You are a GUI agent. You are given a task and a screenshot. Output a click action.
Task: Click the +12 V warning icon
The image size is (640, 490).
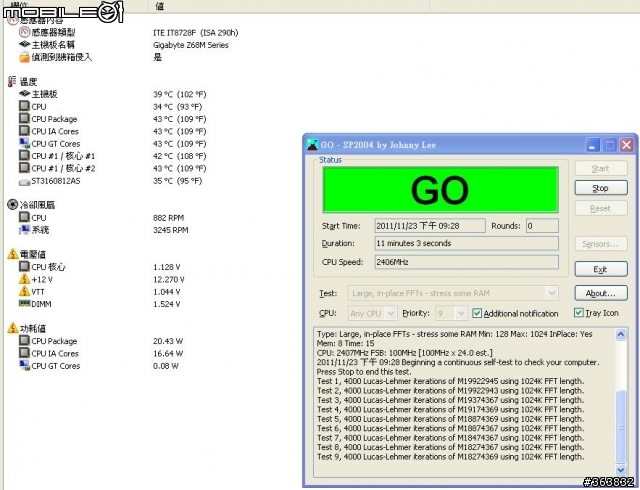pos(24,279)
